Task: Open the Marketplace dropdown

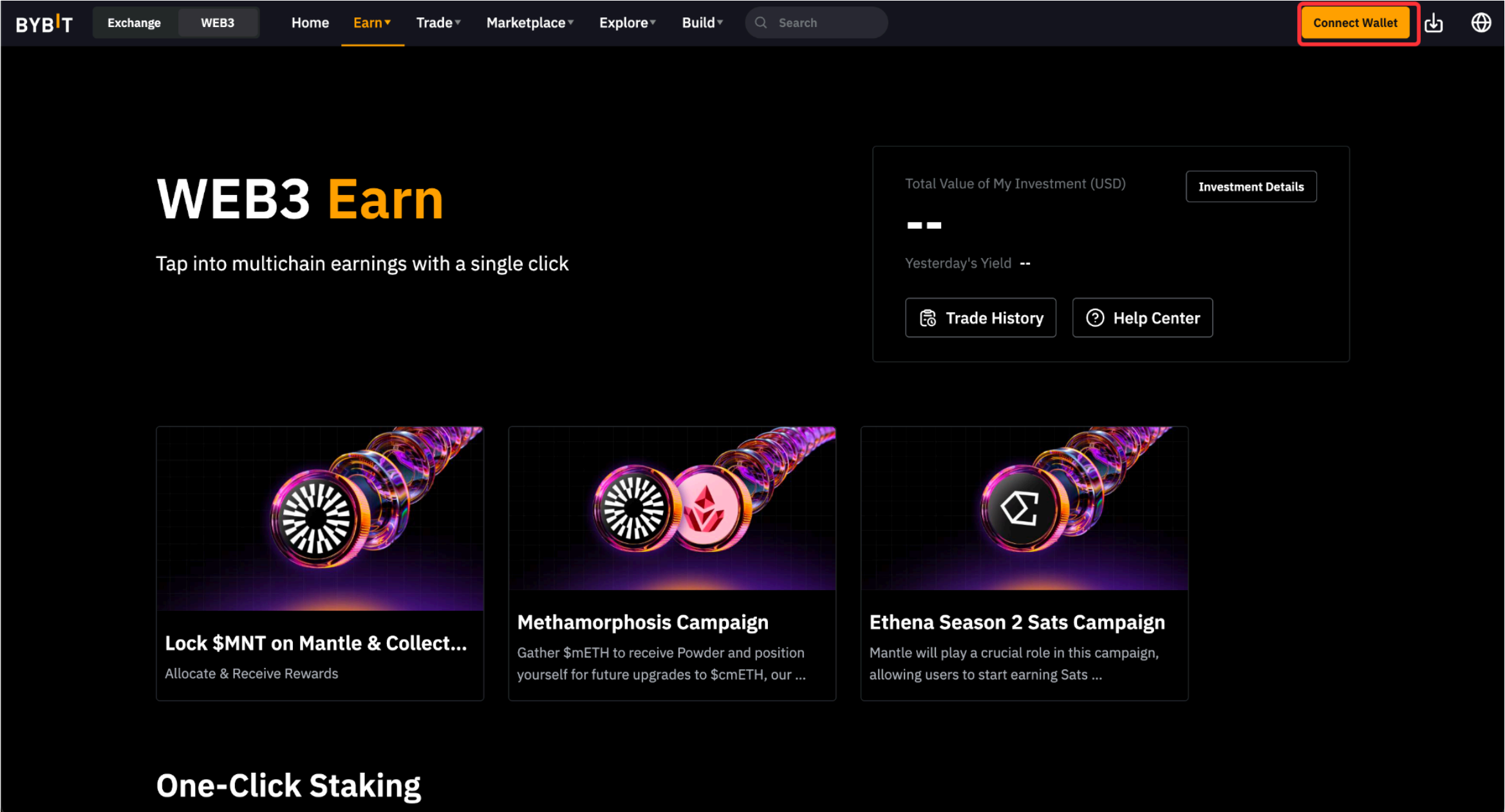Action: click(530, 23)
